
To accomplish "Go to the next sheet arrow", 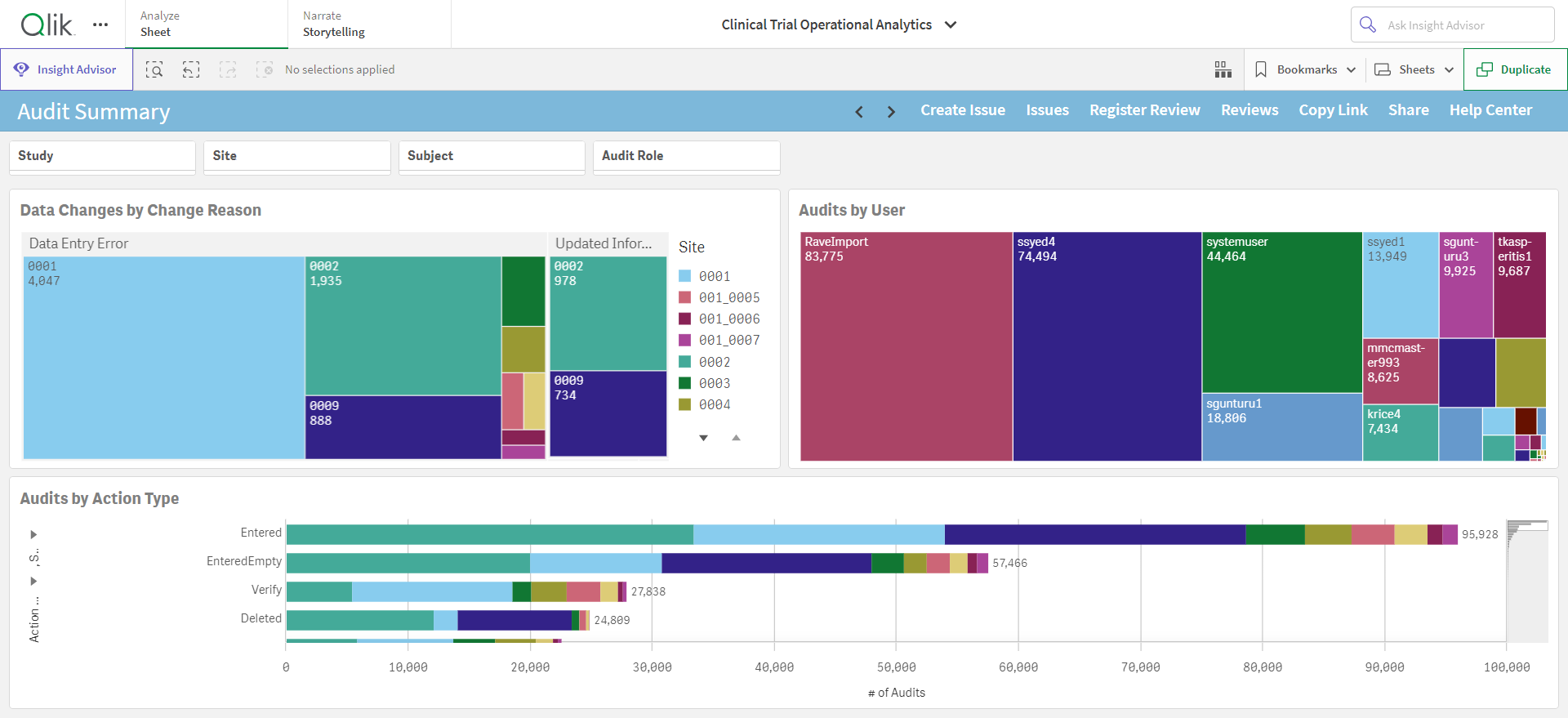I will click(x=891, y=112).
